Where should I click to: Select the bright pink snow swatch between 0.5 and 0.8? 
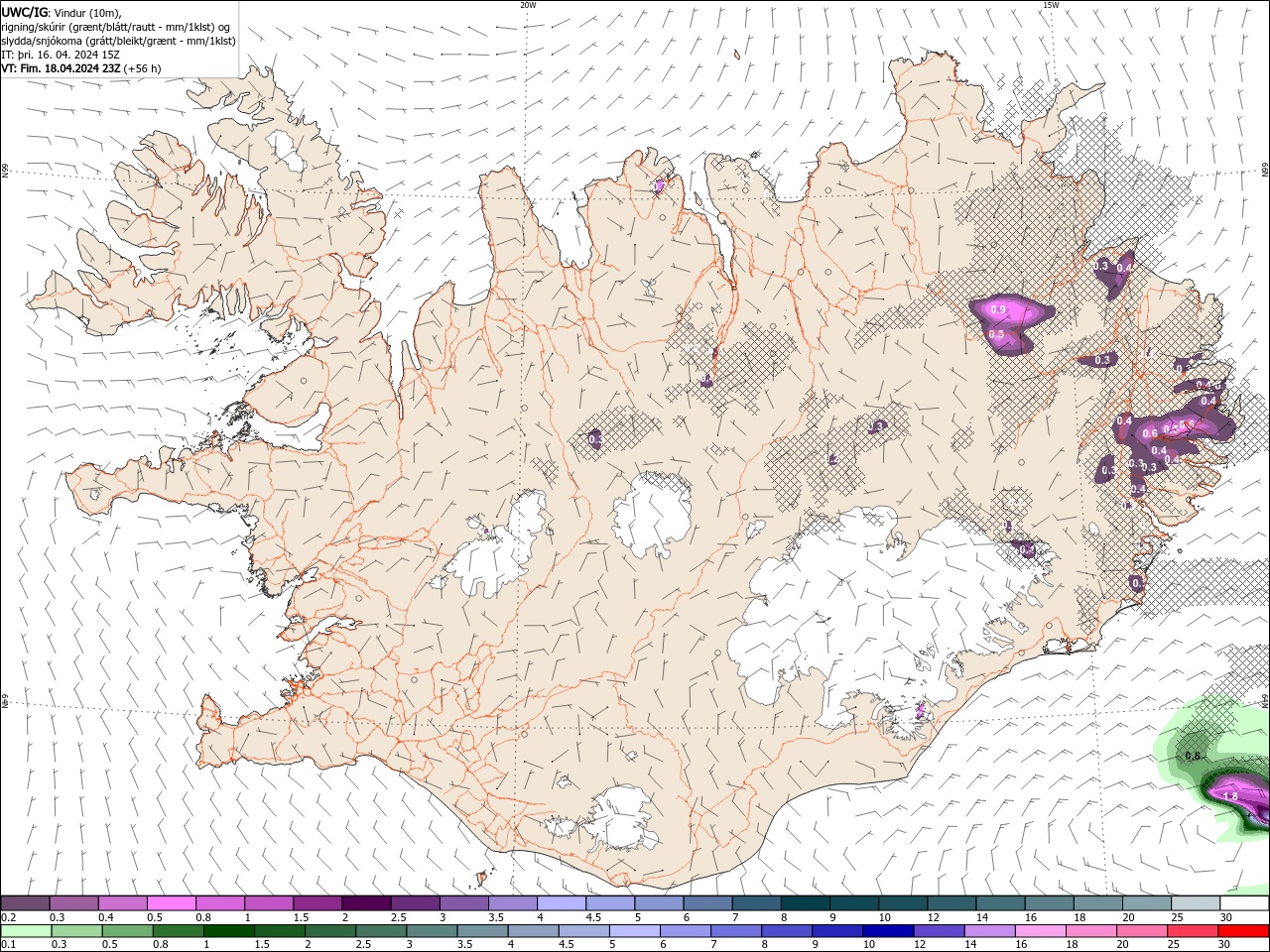pos(172,903)
